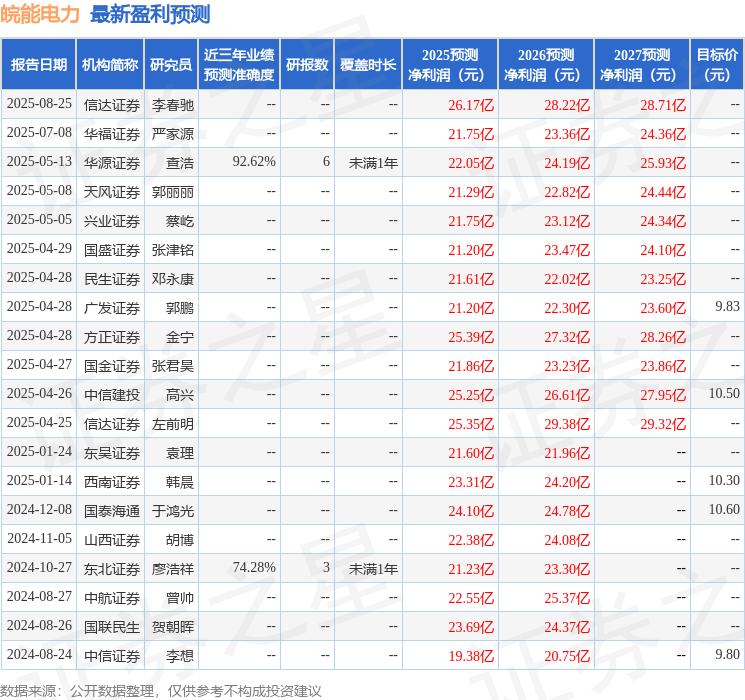Viewport: 745px width, 700px height.
Task: Click 28.71亿 in 2027 column
Action: tap(663, 105)
